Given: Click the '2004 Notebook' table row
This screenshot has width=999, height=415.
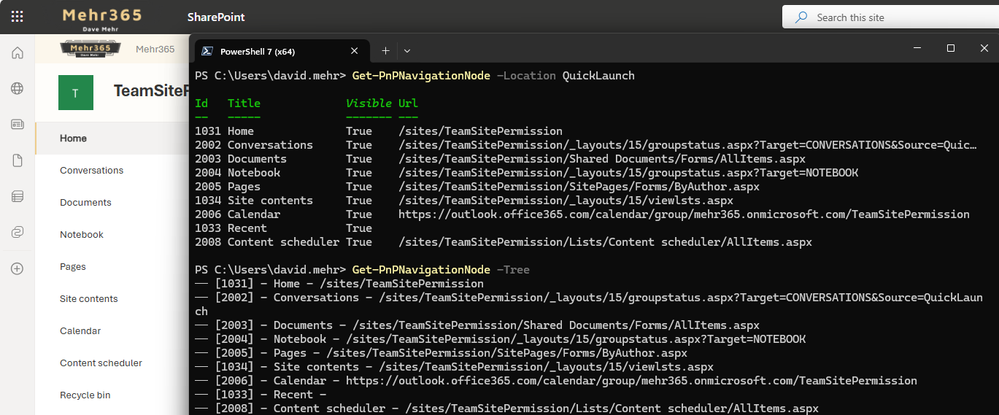Looking at the screenshot, I should [x=526, y=173].
